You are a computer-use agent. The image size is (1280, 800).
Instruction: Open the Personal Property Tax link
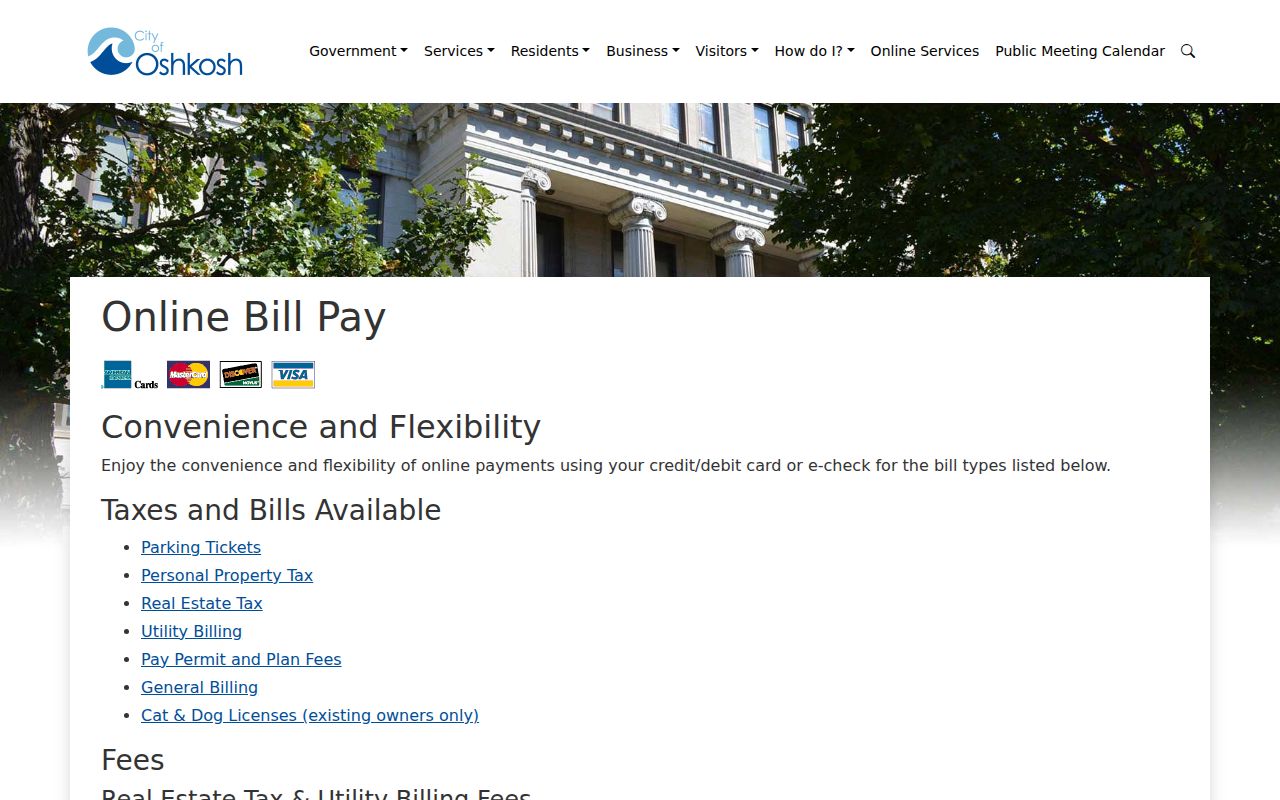tap(227, 575)
